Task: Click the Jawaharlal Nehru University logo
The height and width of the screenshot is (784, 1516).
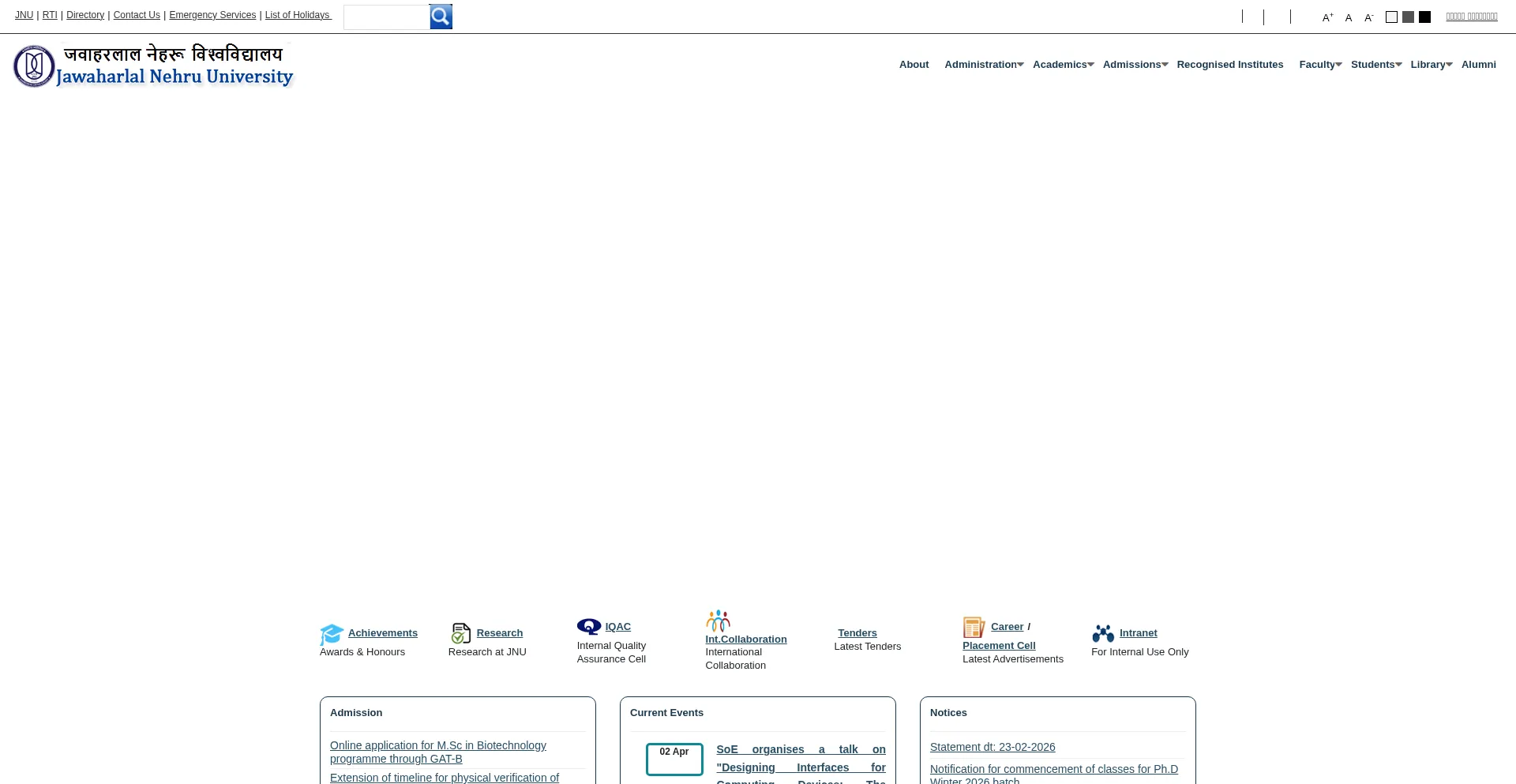Action: 153,66
